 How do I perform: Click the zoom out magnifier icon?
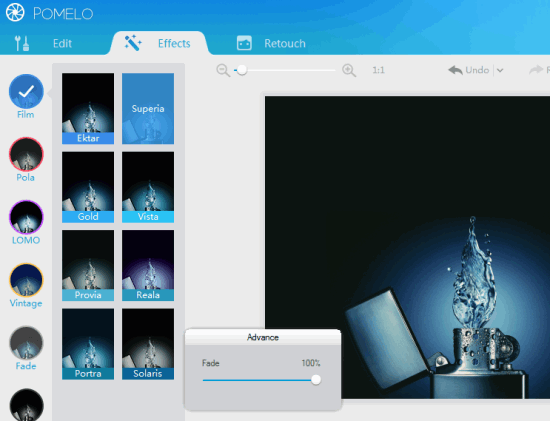[223, 70]
